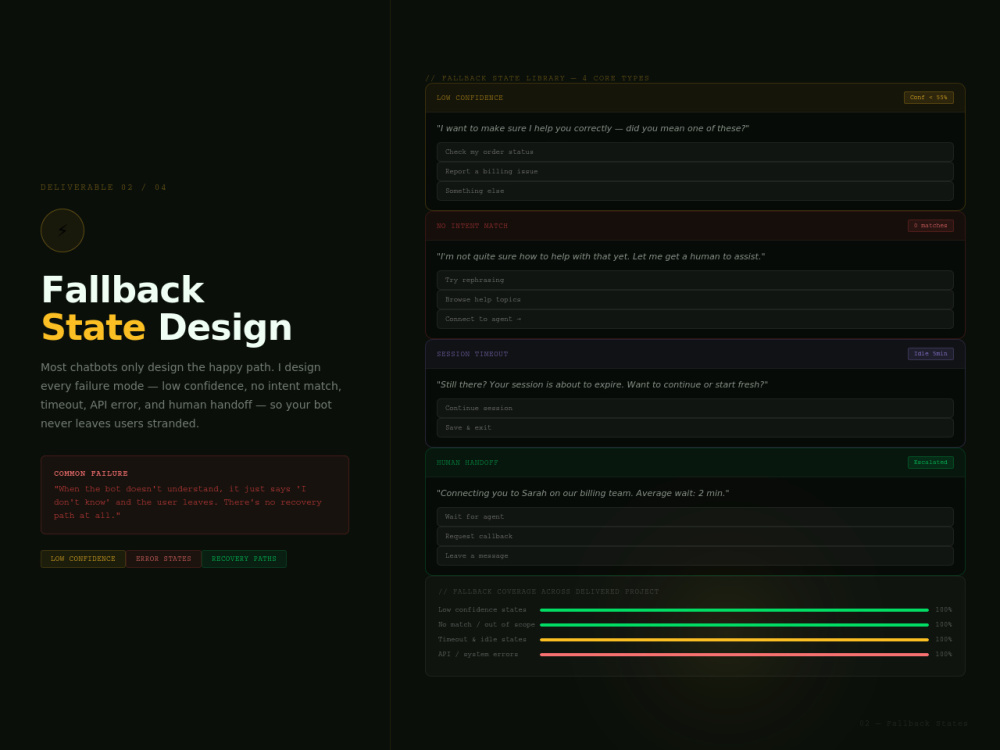The height and width of the screenshot is (750, 1000).
Task: Pick the 'Something else' option
Action: 695,191
